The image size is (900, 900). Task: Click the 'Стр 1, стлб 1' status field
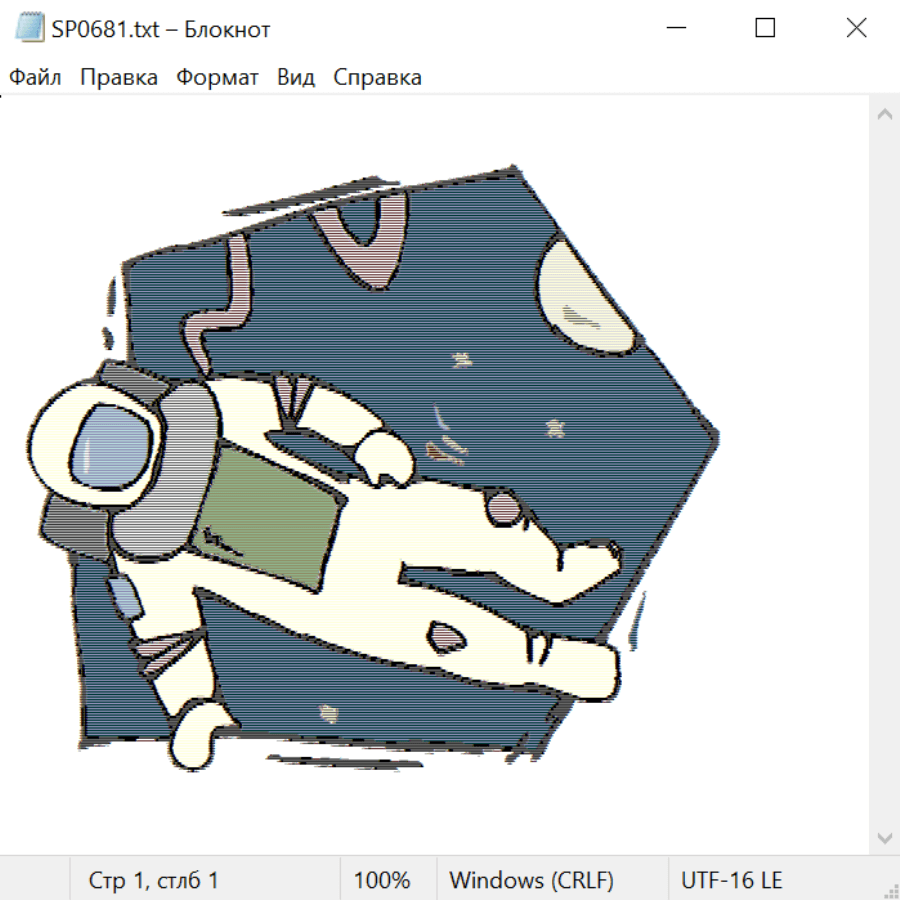coord(154,880)
